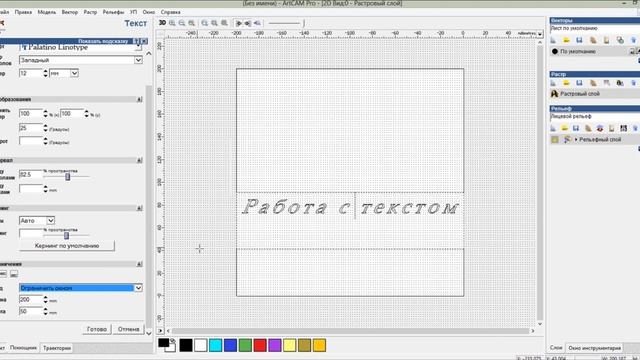Click green overlapping circles icon in Vectors panel
640x360 pixels.
[x=620, y=40]
